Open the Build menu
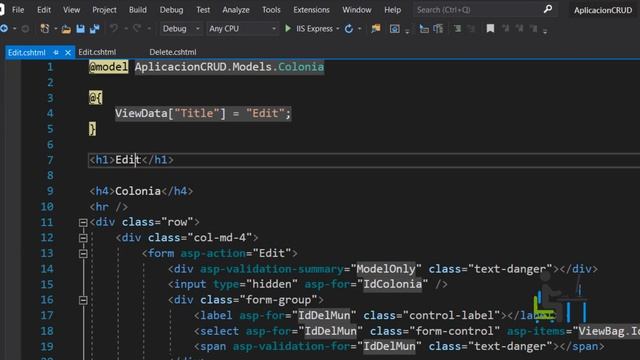 (x=138, y=9)
